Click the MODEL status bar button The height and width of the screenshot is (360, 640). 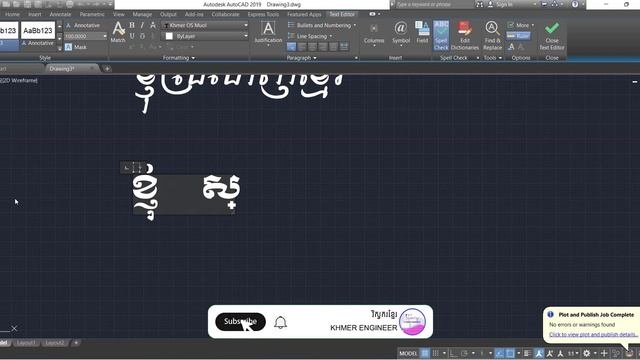click(x=408, y=353)
